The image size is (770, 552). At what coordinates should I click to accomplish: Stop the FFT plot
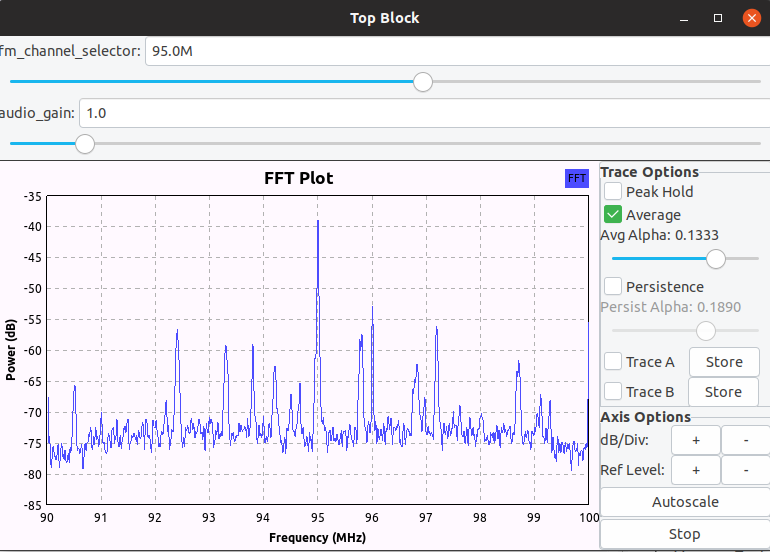point(684,534)
